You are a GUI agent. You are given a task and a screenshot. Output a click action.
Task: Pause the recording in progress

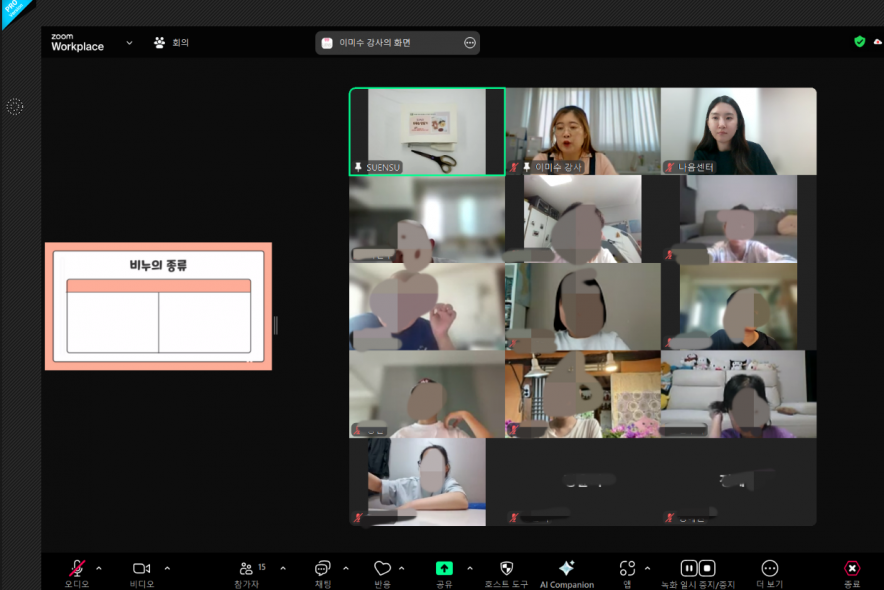(x=689, y=568)
